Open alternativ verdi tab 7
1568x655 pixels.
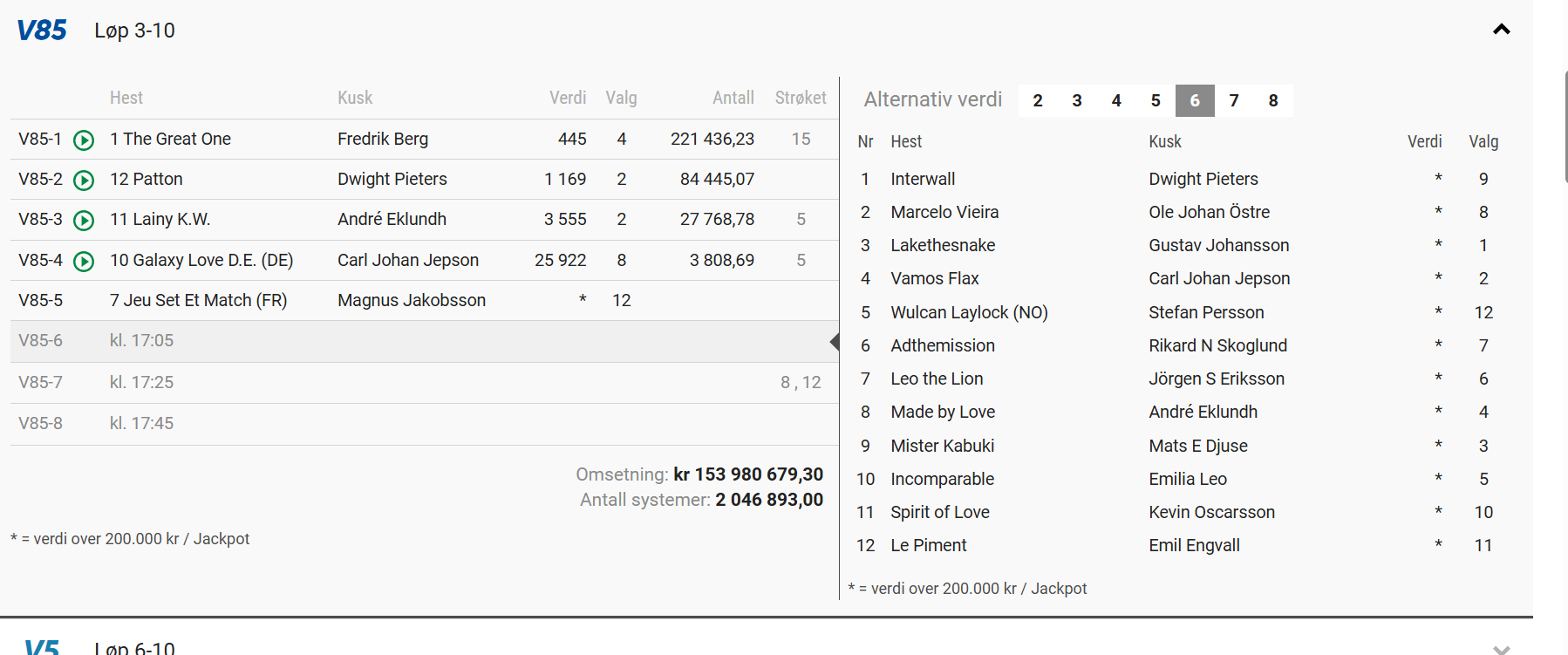(x=1234, y=100)
